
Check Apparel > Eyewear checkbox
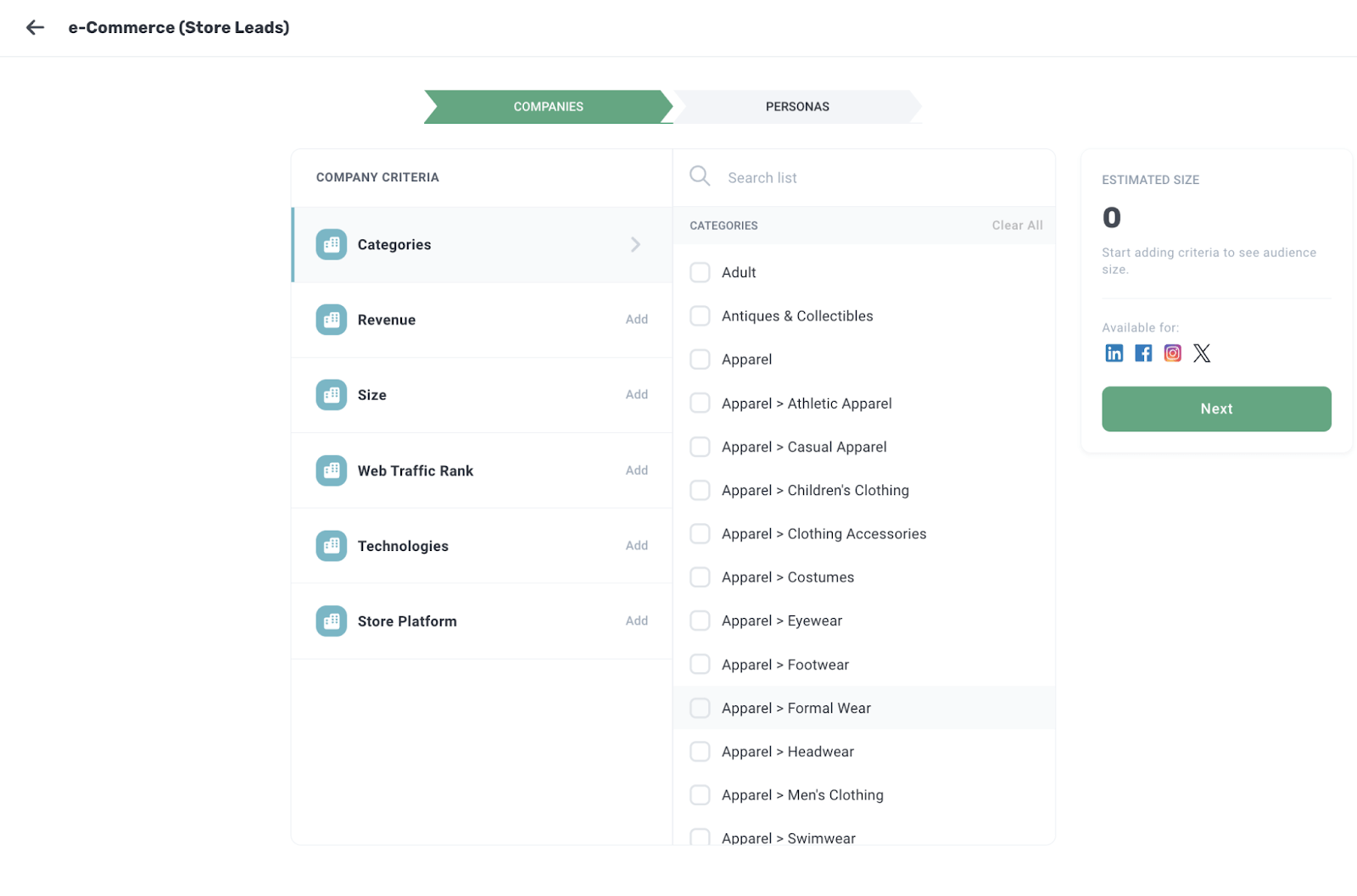click(700, 621)
